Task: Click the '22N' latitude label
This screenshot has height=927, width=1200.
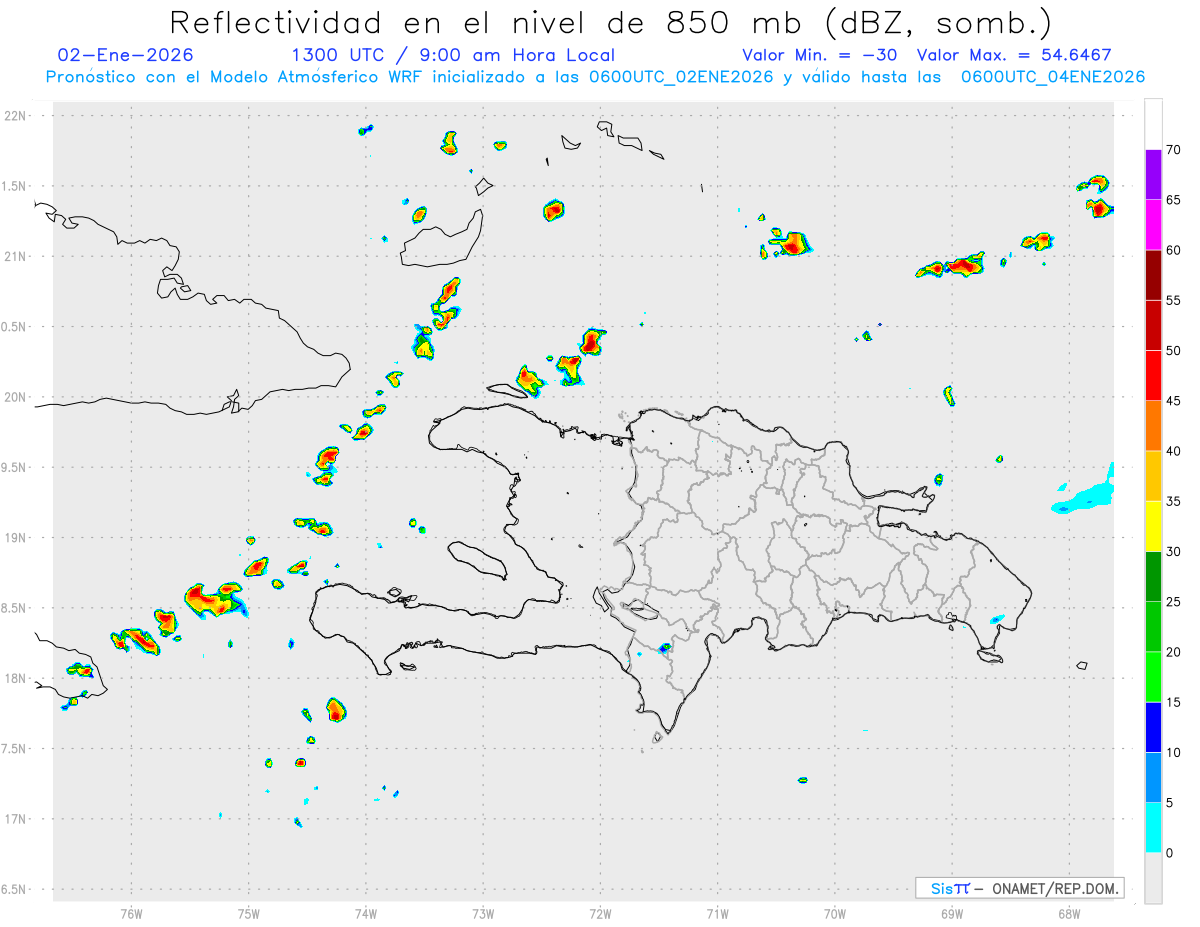Action: pyautogui.click(x=17, y=115)
